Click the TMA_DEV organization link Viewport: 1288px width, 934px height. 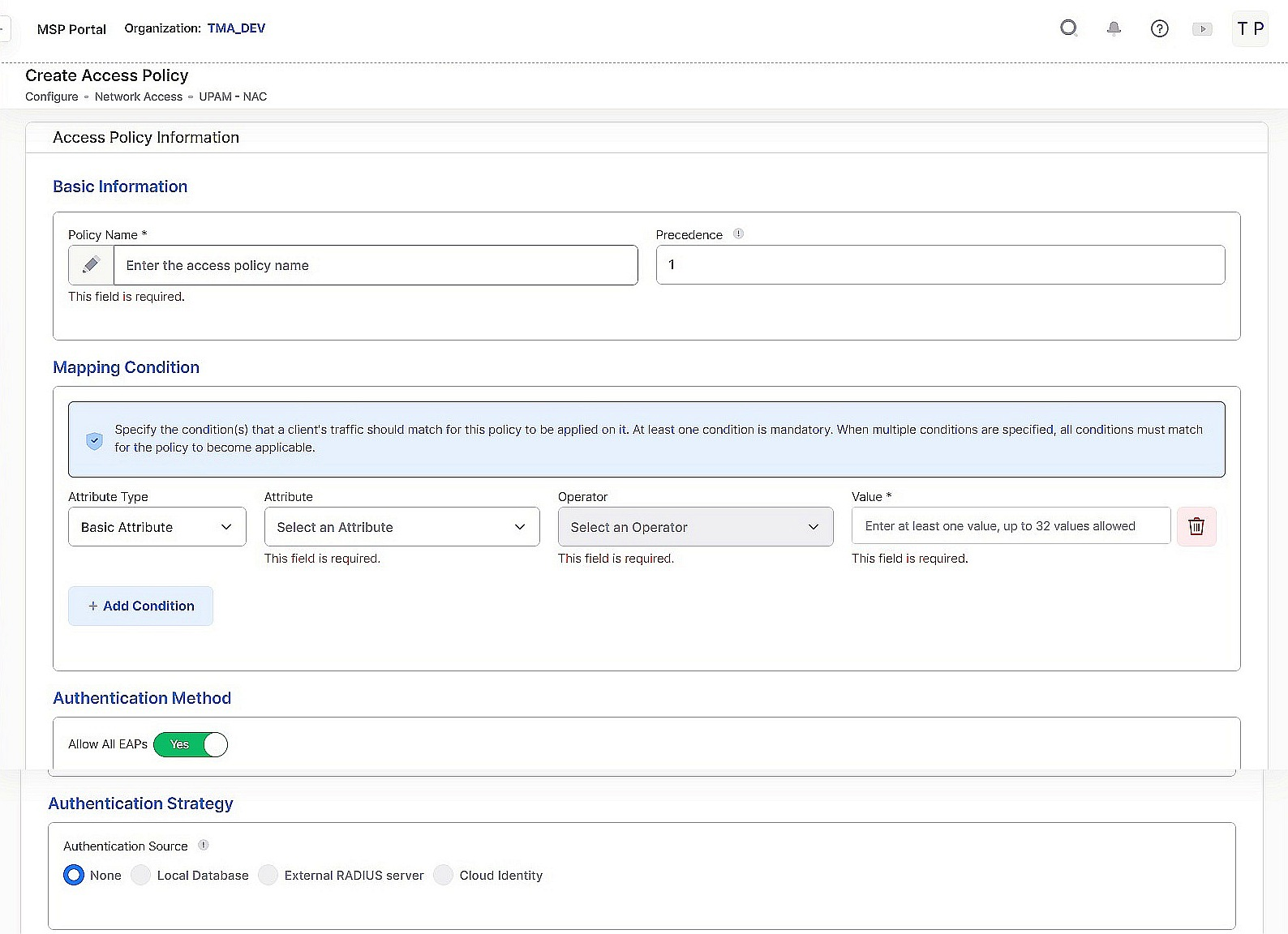click(236, 28)
